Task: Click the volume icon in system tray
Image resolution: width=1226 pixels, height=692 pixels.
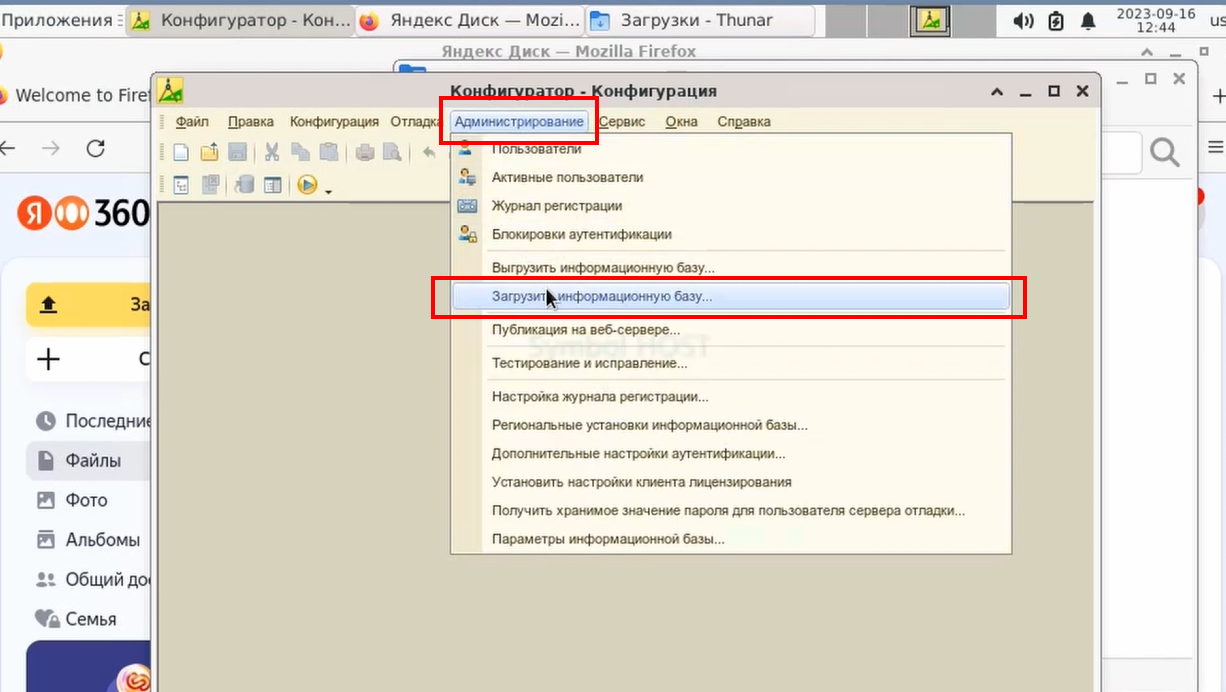Action: [x=1023, y=20]
